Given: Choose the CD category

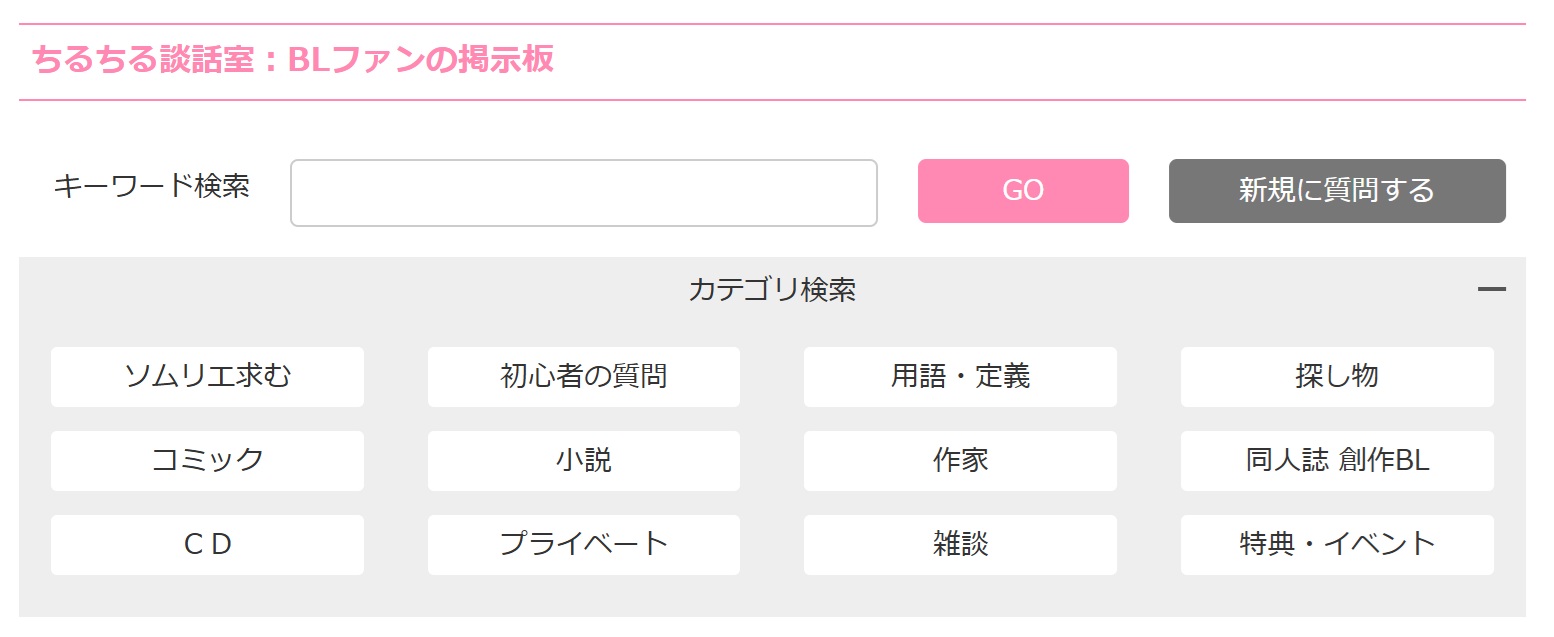Looking at the screenshot, I should tap(207, 545).
